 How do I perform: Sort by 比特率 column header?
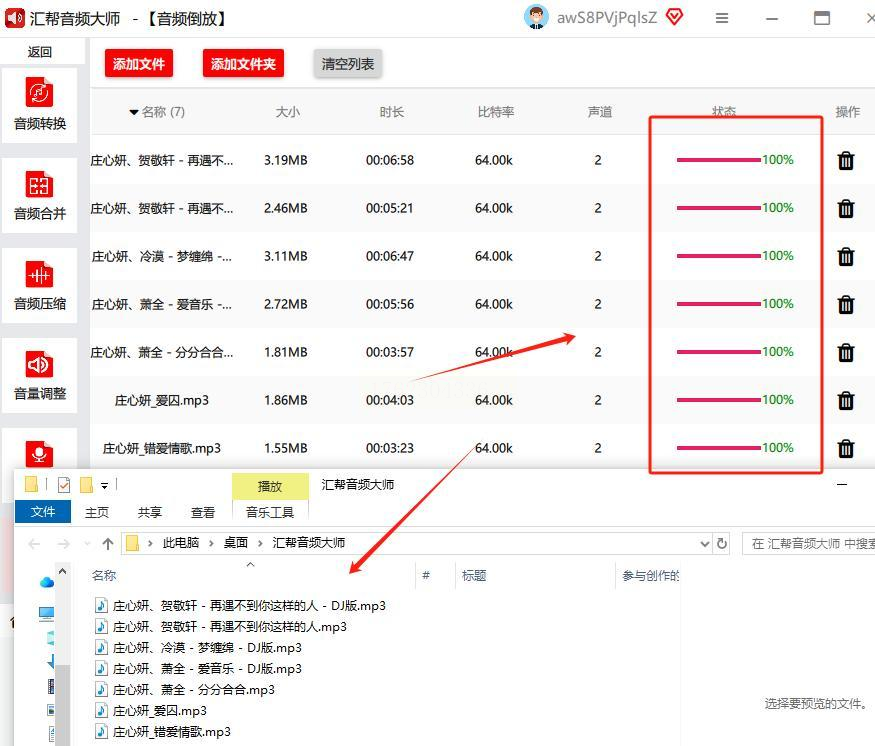[x=496, y=112]
